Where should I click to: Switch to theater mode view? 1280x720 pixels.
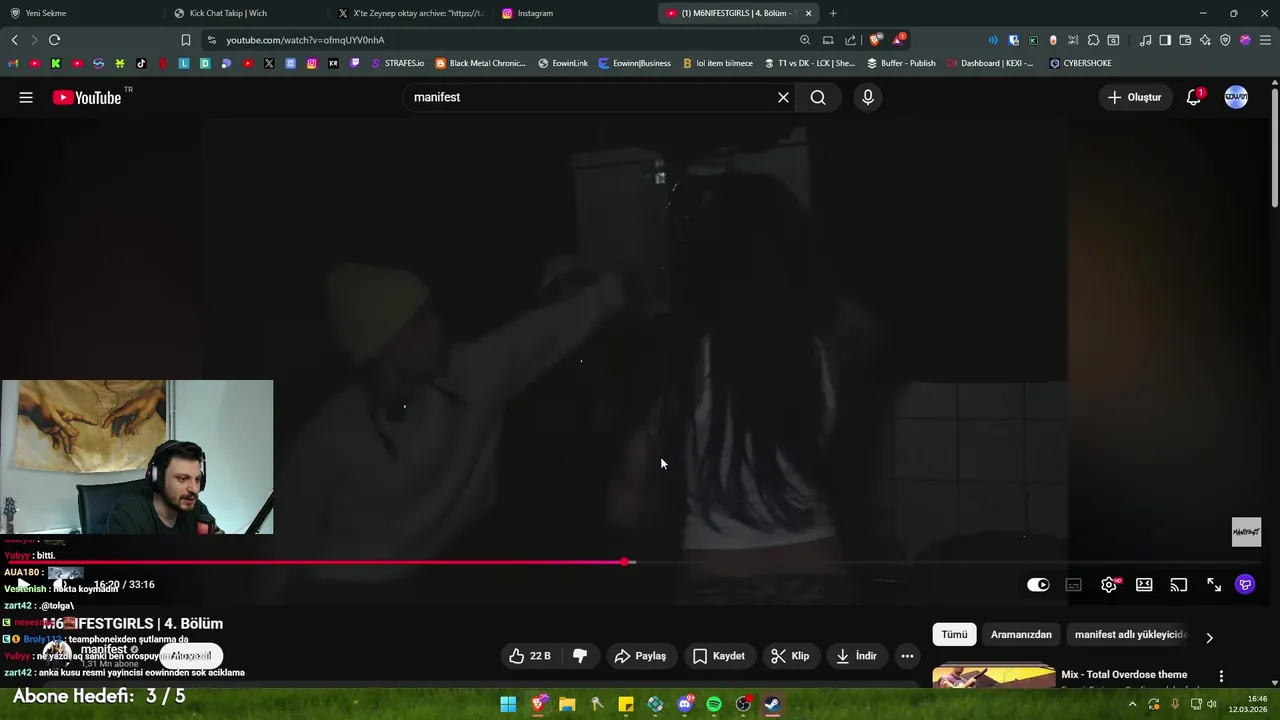pos(1144,585)
